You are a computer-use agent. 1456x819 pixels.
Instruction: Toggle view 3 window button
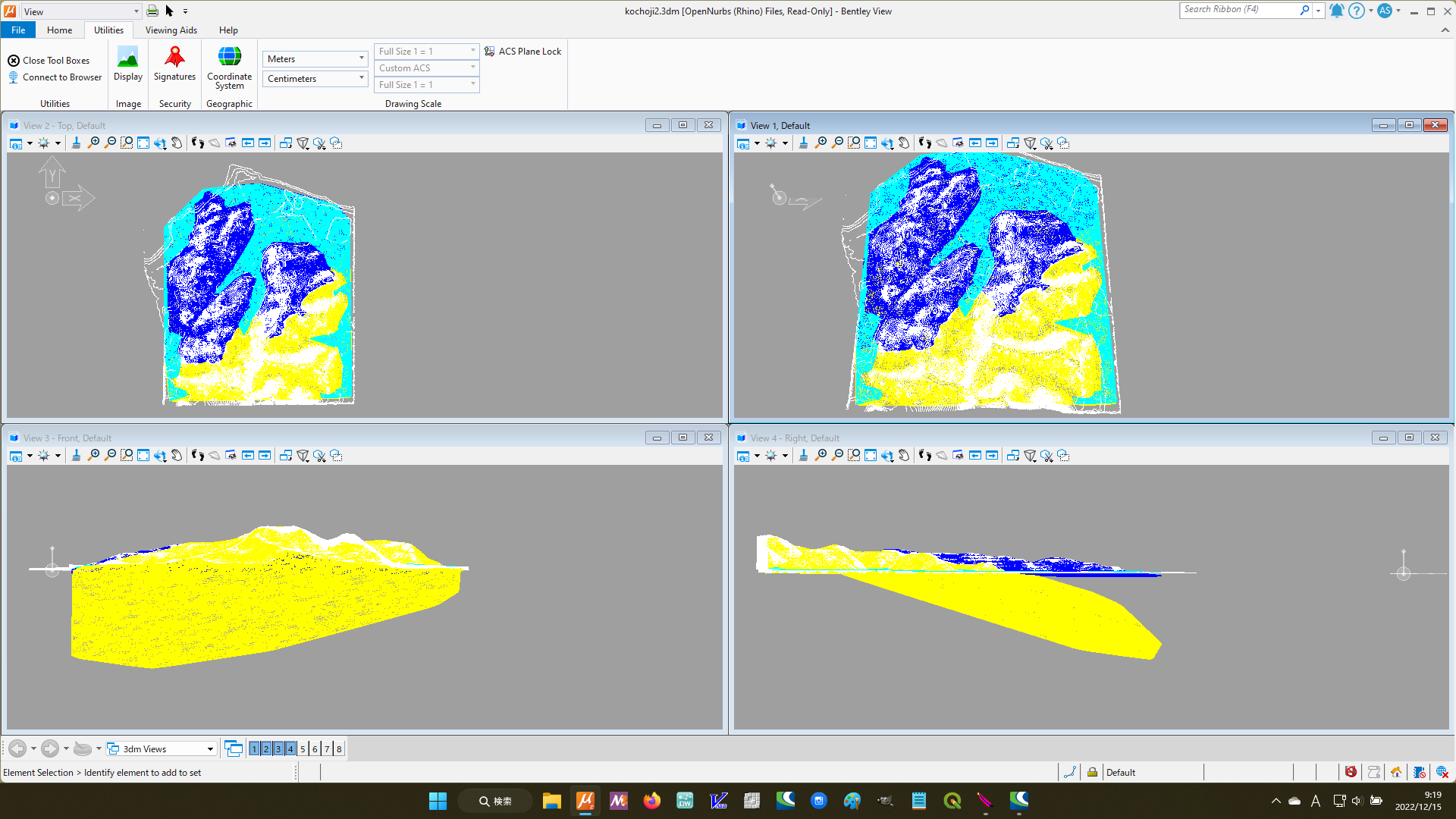point(278,748)
